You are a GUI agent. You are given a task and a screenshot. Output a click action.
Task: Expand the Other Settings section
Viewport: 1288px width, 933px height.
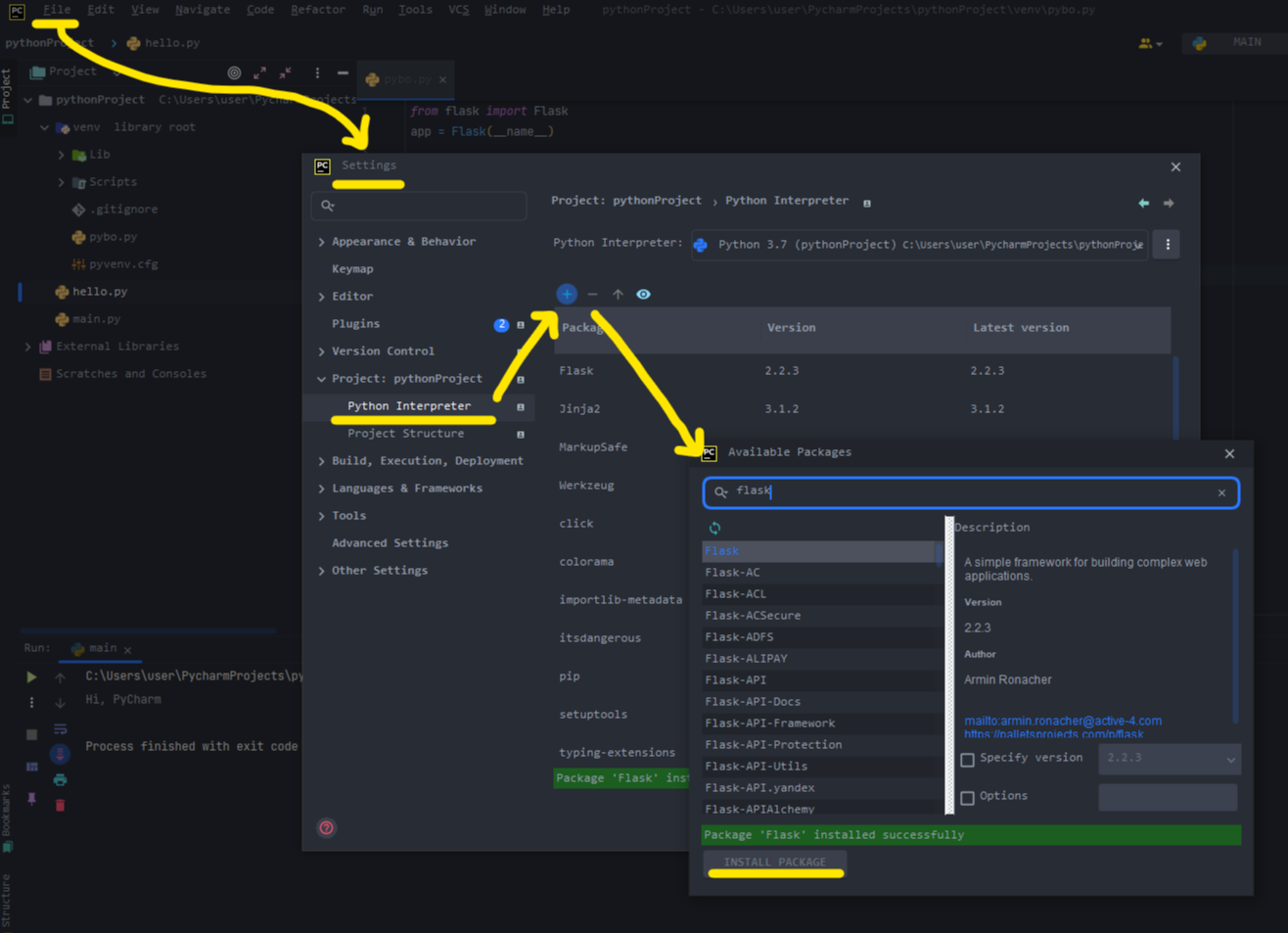(322, 571)
